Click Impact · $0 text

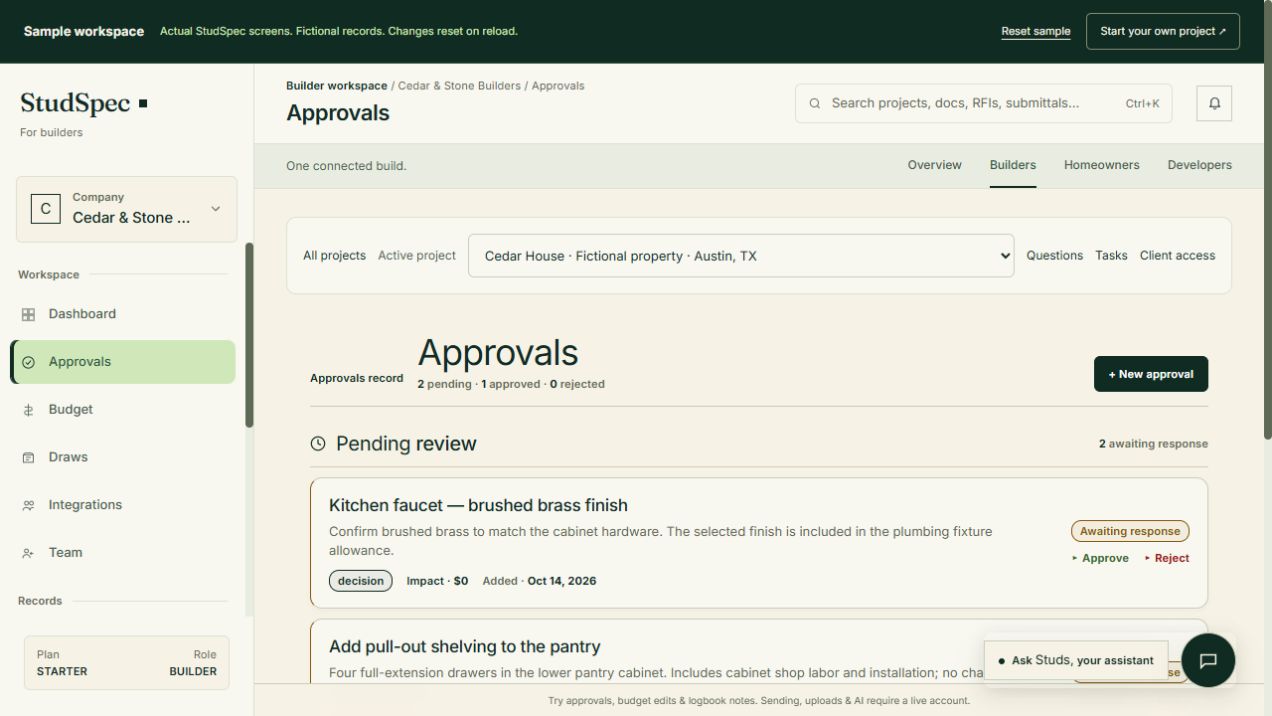point(437,581)
